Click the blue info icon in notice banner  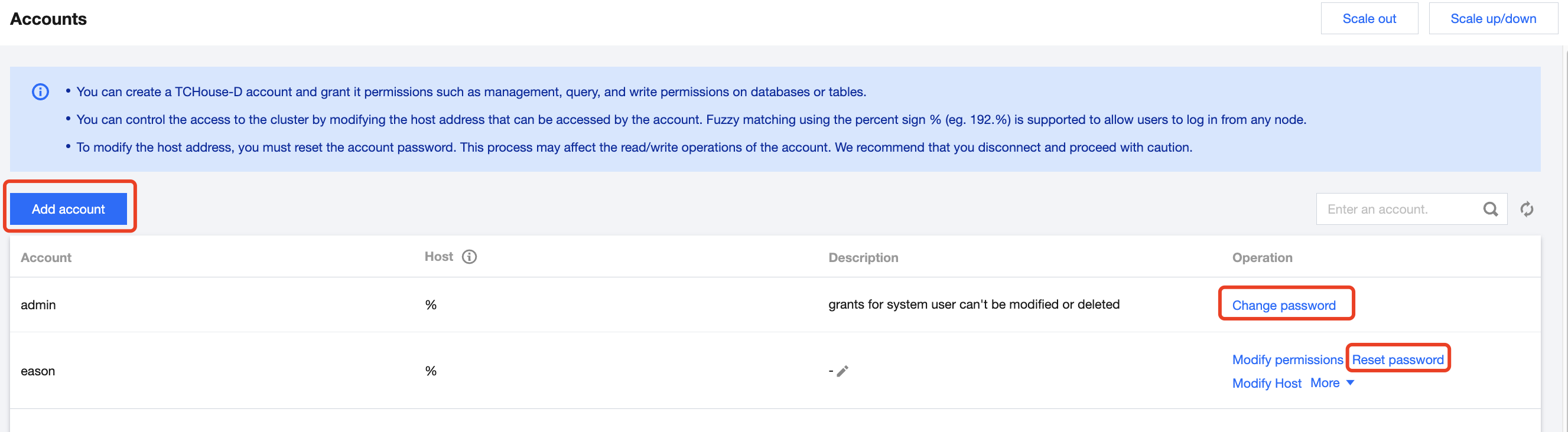click(x=40, y=92)
